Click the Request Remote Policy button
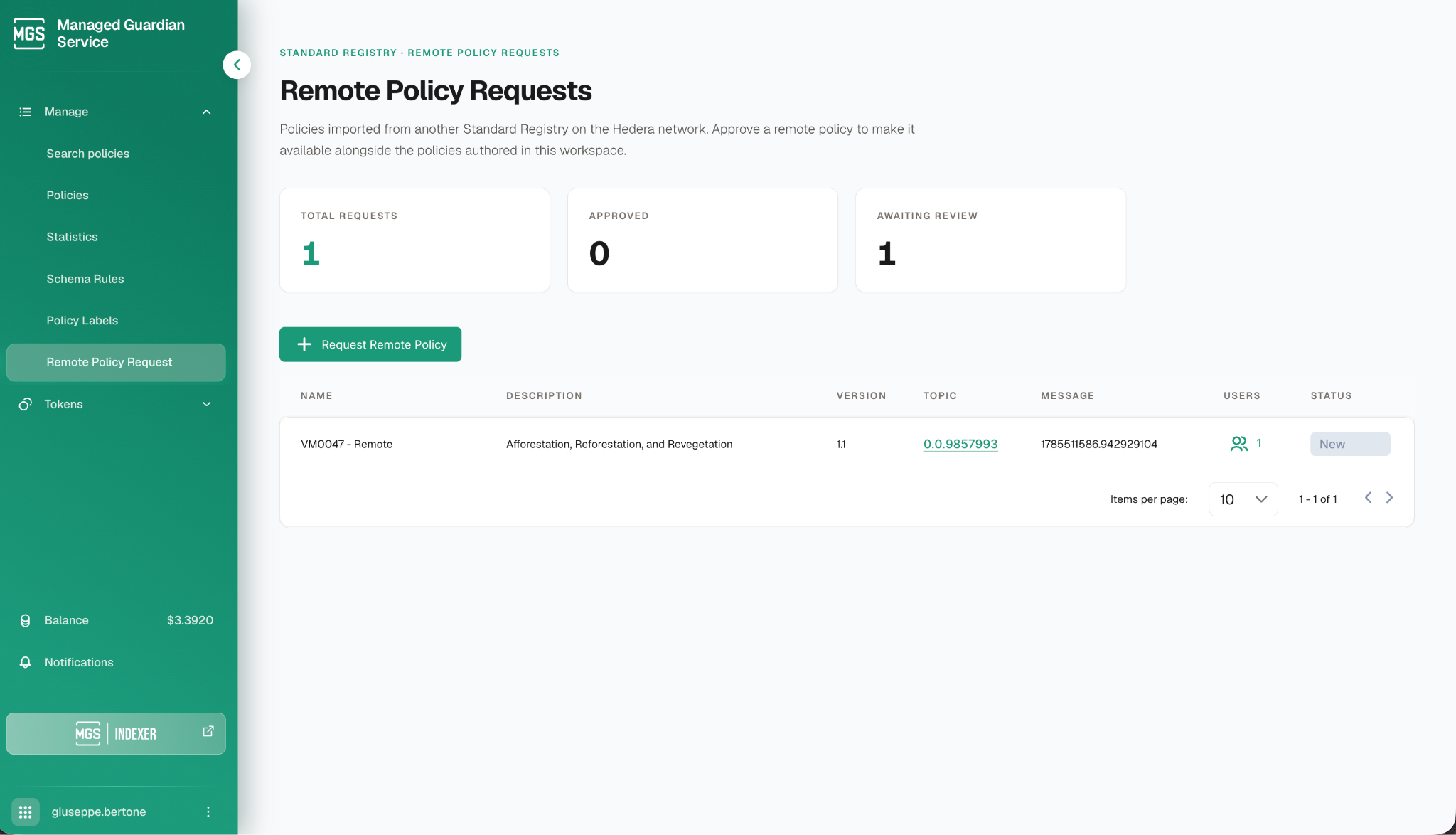1456x835 pixels. 370,344
